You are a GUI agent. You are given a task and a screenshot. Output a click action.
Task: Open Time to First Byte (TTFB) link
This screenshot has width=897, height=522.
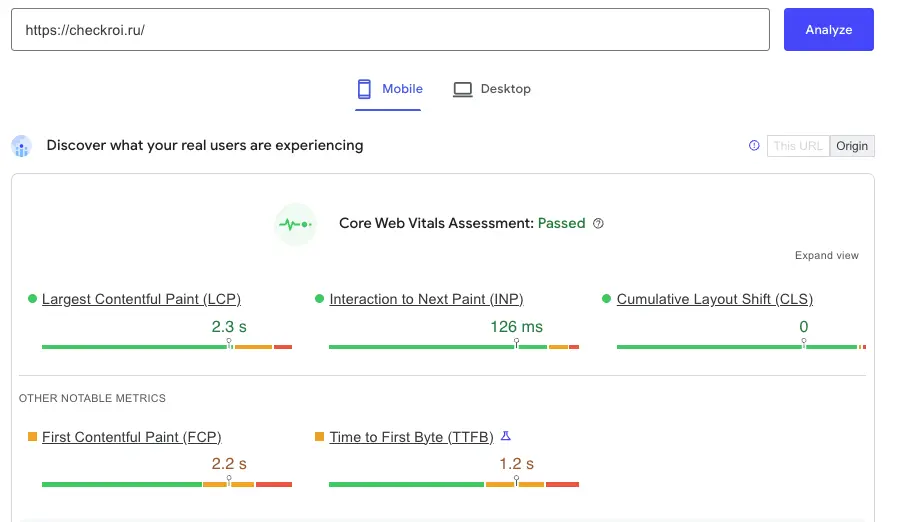coord(411,437)
